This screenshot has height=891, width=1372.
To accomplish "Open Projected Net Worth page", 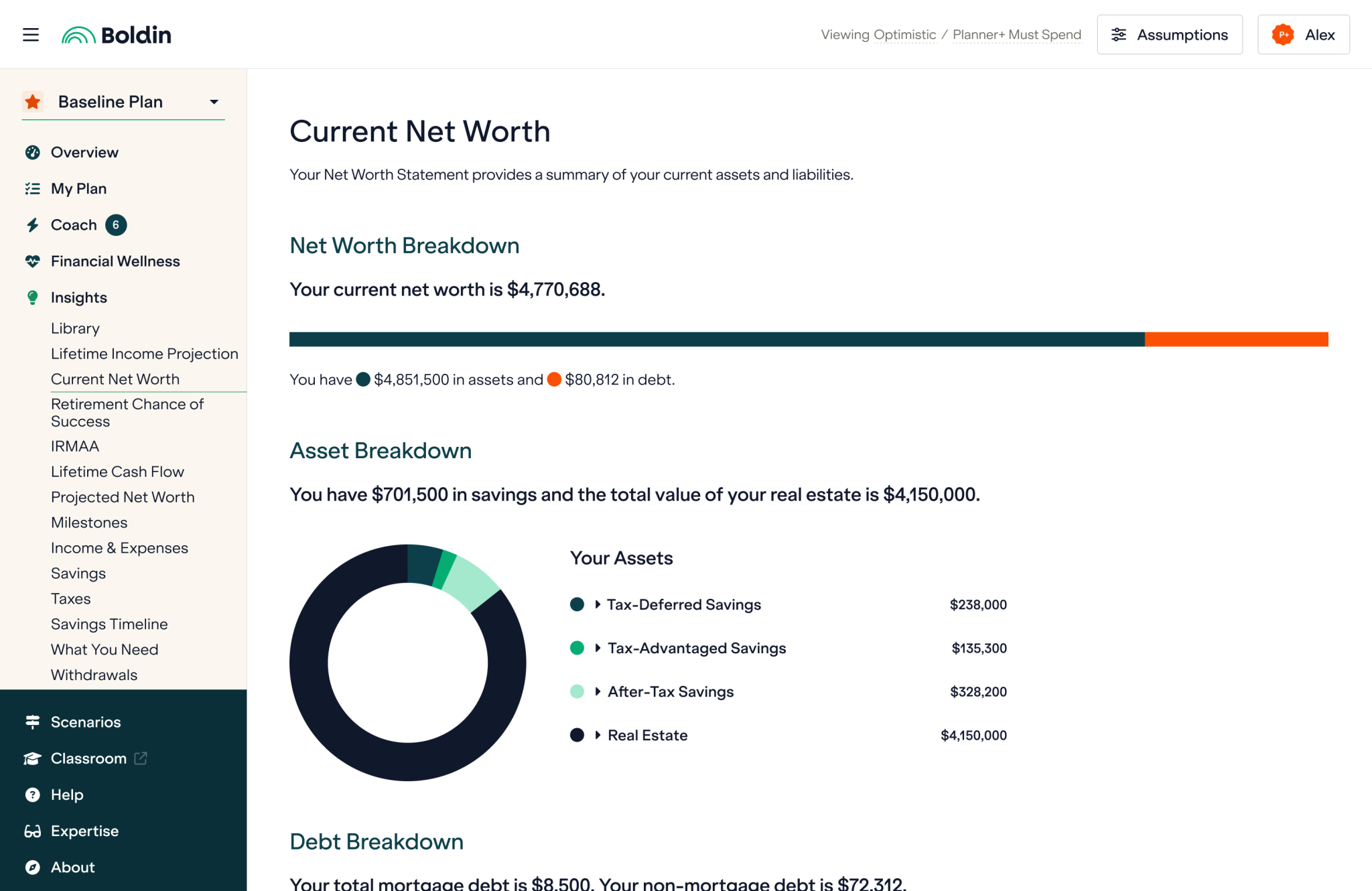I will pyautogui.click(x=123, y=497).
